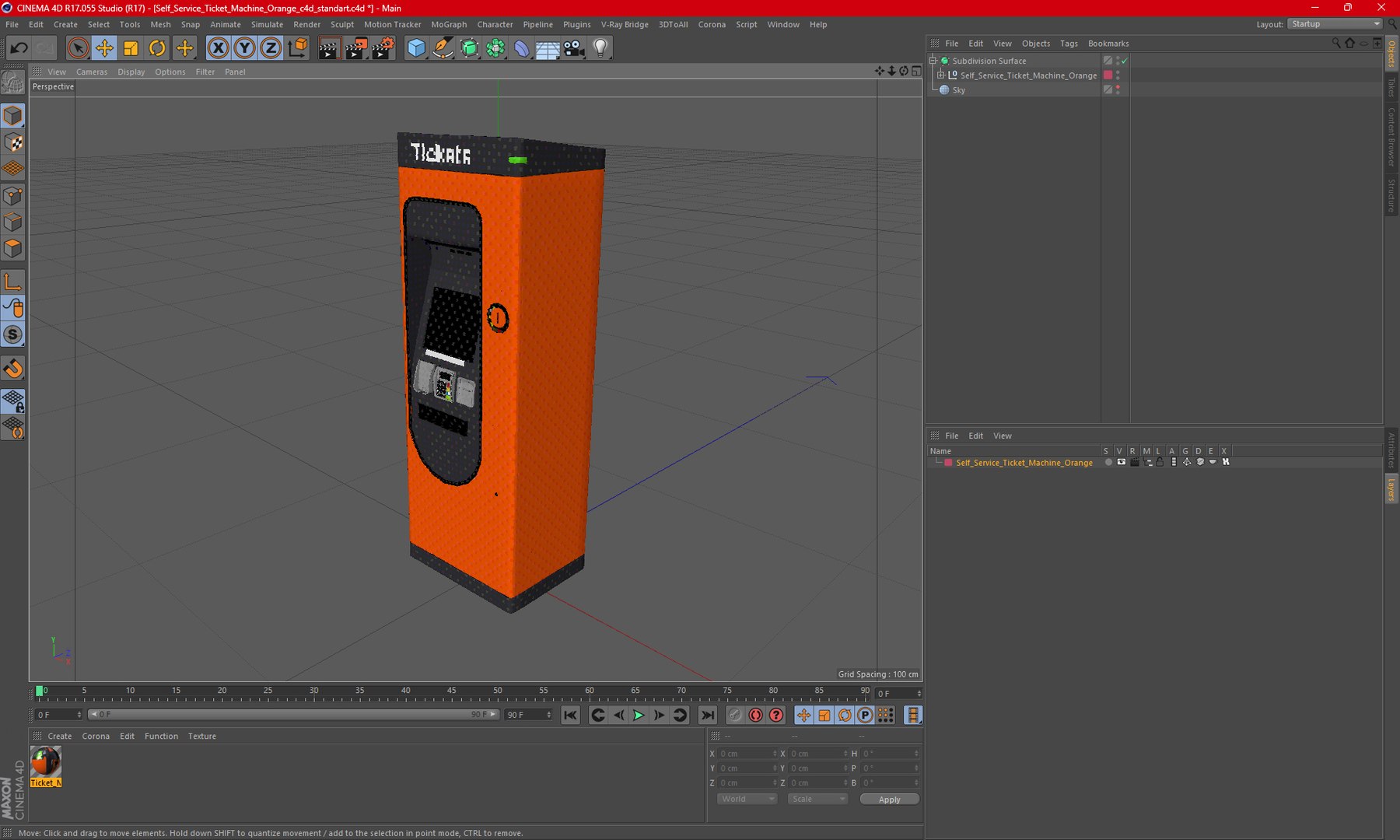Activate the Move tool

coord(103,48)
